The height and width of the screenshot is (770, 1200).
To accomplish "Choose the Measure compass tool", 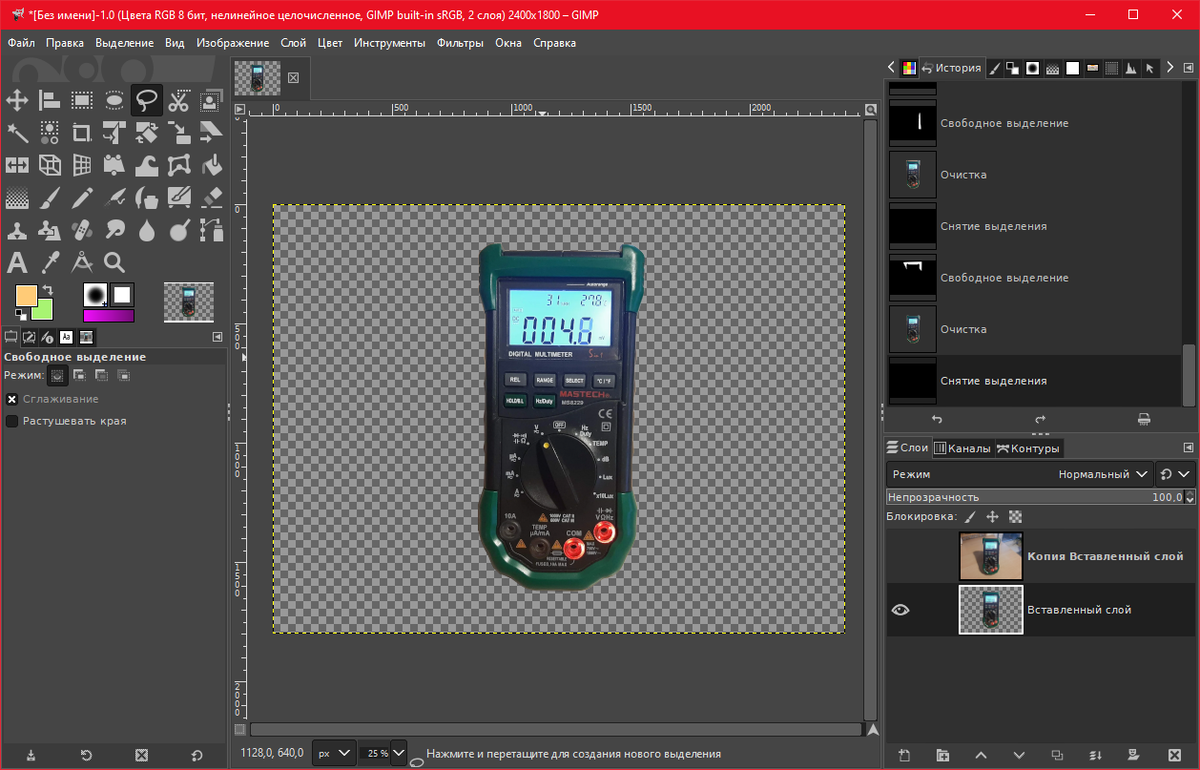I will (82, 263).
